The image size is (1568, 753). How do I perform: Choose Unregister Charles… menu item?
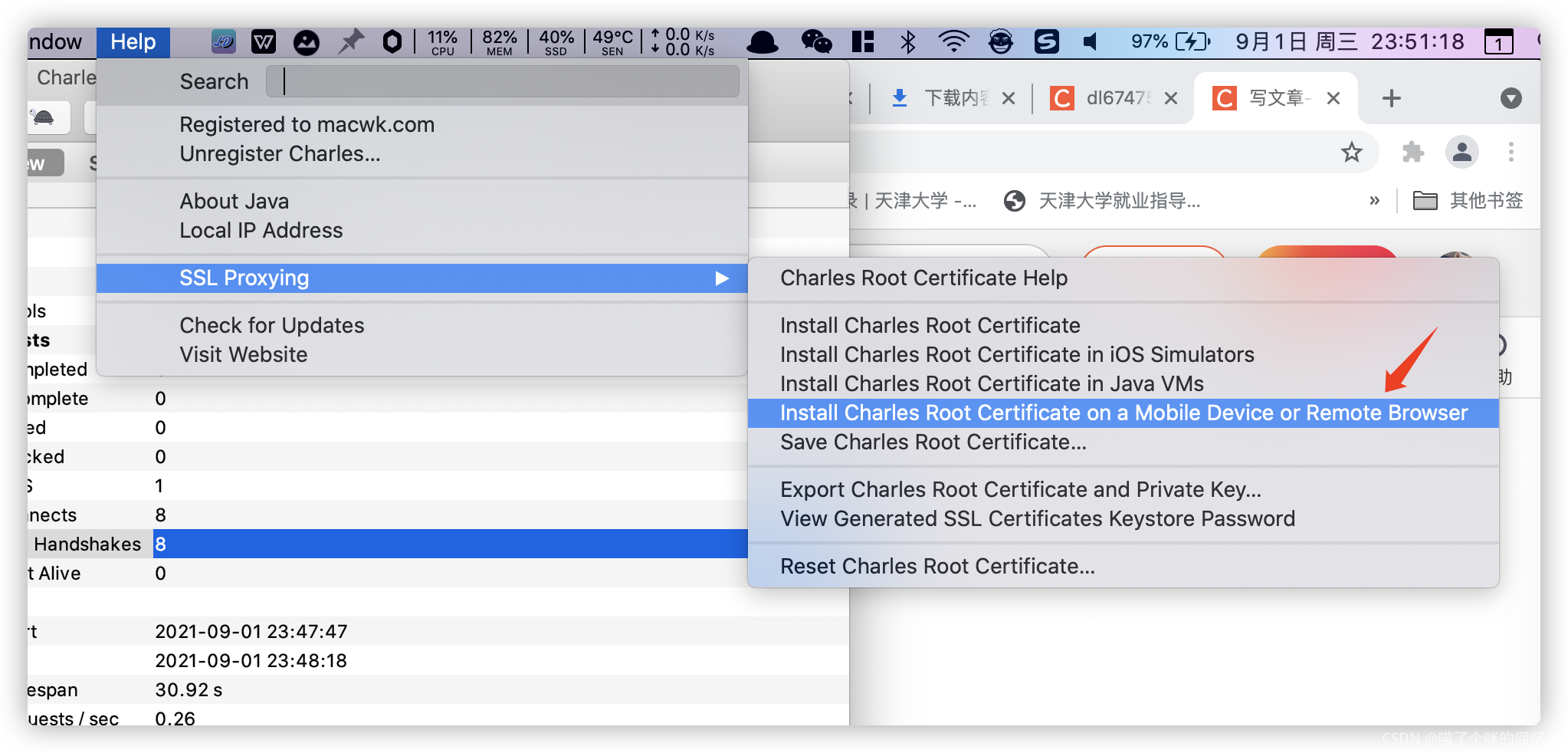pos(280,153)
